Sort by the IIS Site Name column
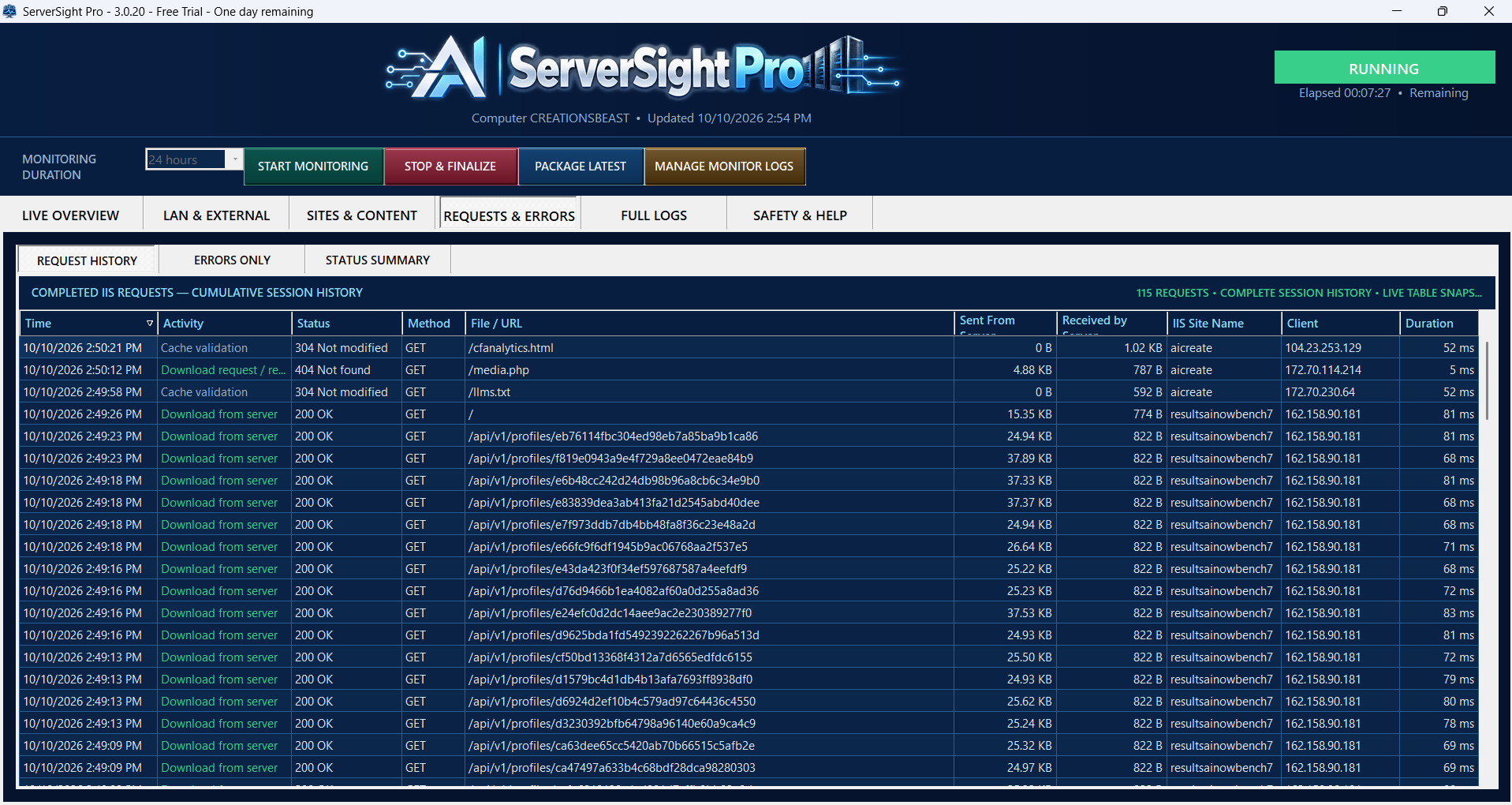This screenshot has height=805, width=1512. (x=1224, y=324)
